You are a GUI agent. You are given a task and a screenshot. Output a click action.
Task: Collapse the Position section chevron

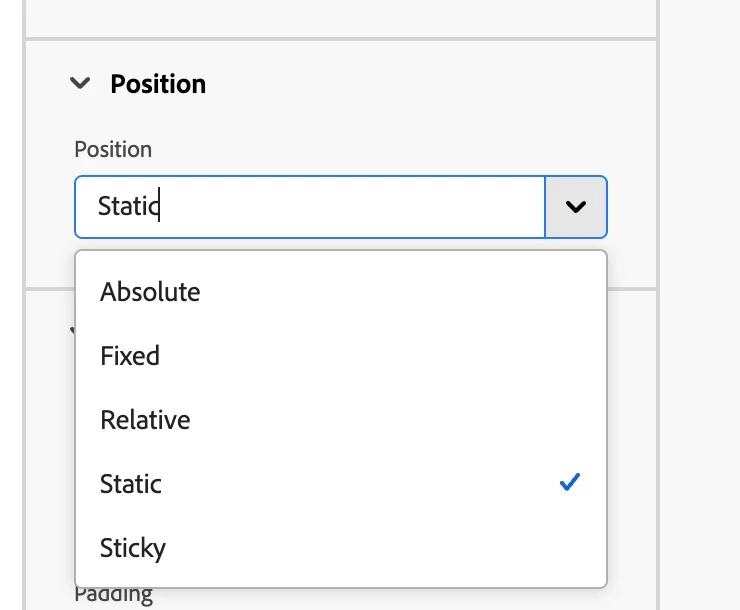tap(80, 83)
